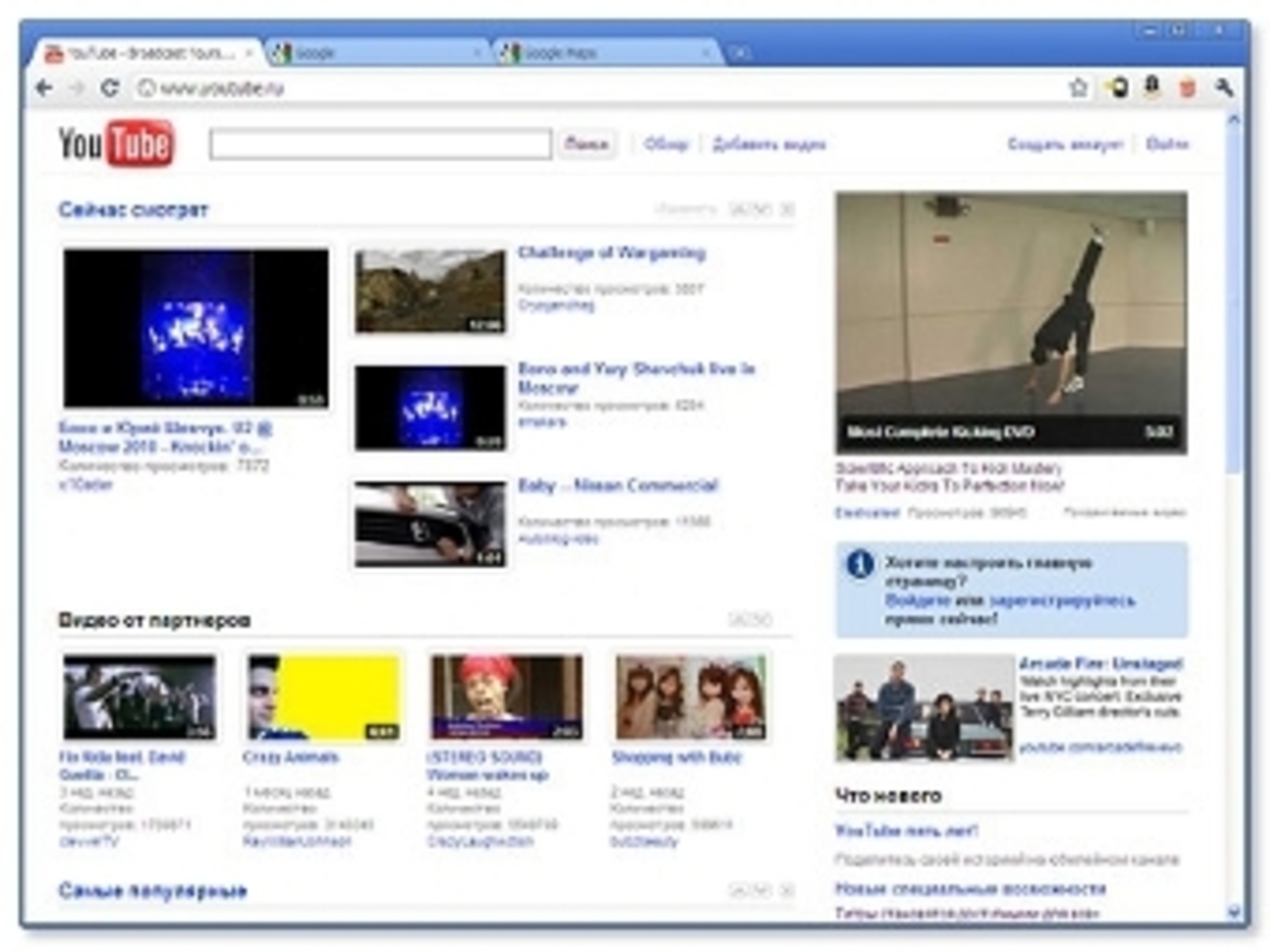
Task: Click the Shopping with Bubz title link
Action: pos(676,757)
